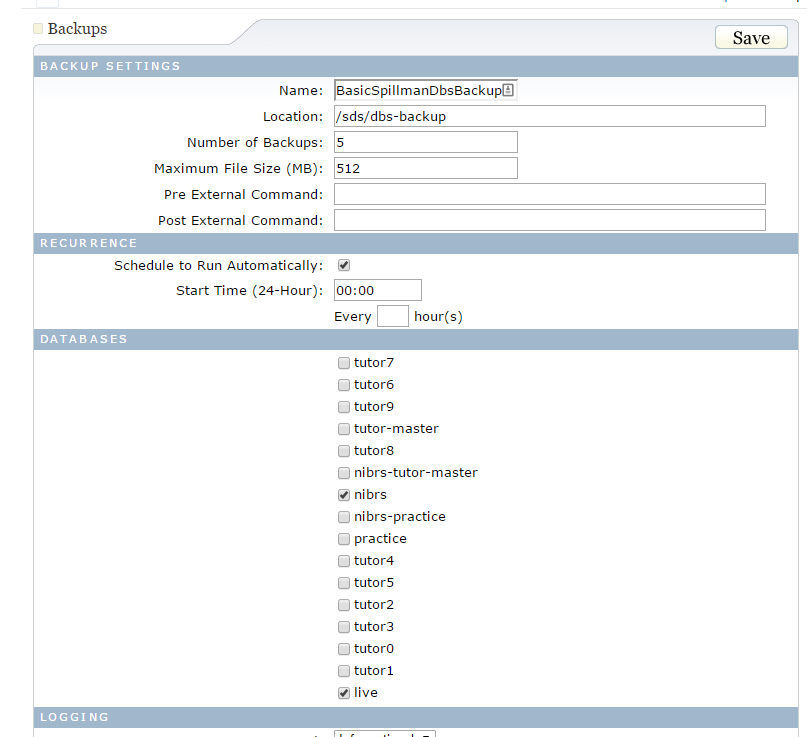Click the Location input field
The width and height of the screenshot is (807, 737).
[x=549, y=116]
